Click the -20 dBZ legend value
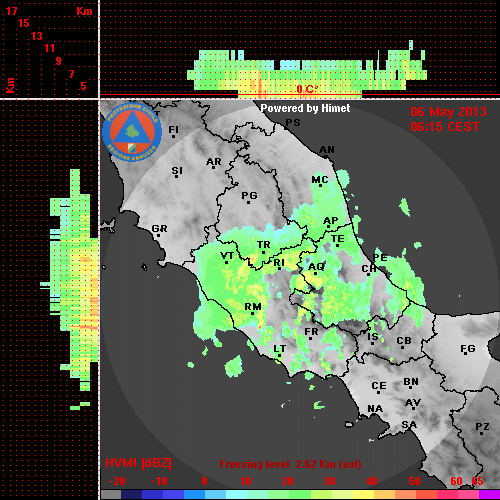500x500 pixels. coord(117,481)
